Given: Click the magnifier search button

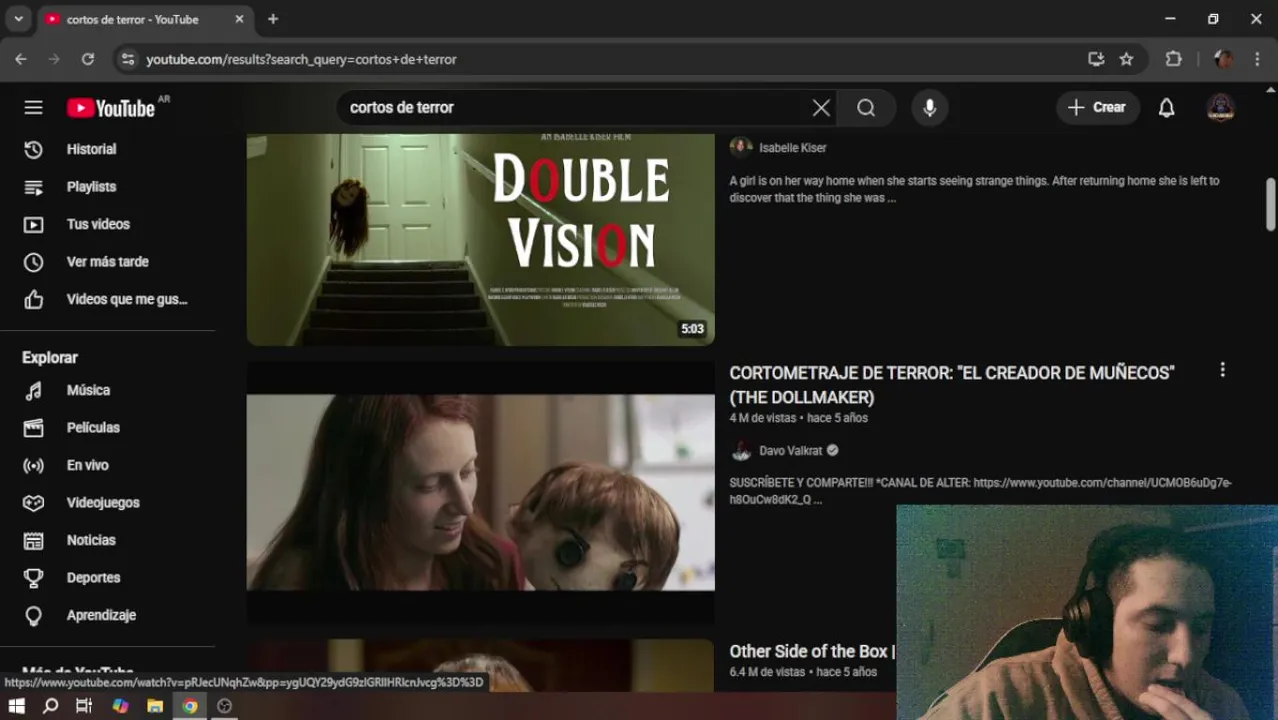Looking at the screenshot, I should (866, 108).
